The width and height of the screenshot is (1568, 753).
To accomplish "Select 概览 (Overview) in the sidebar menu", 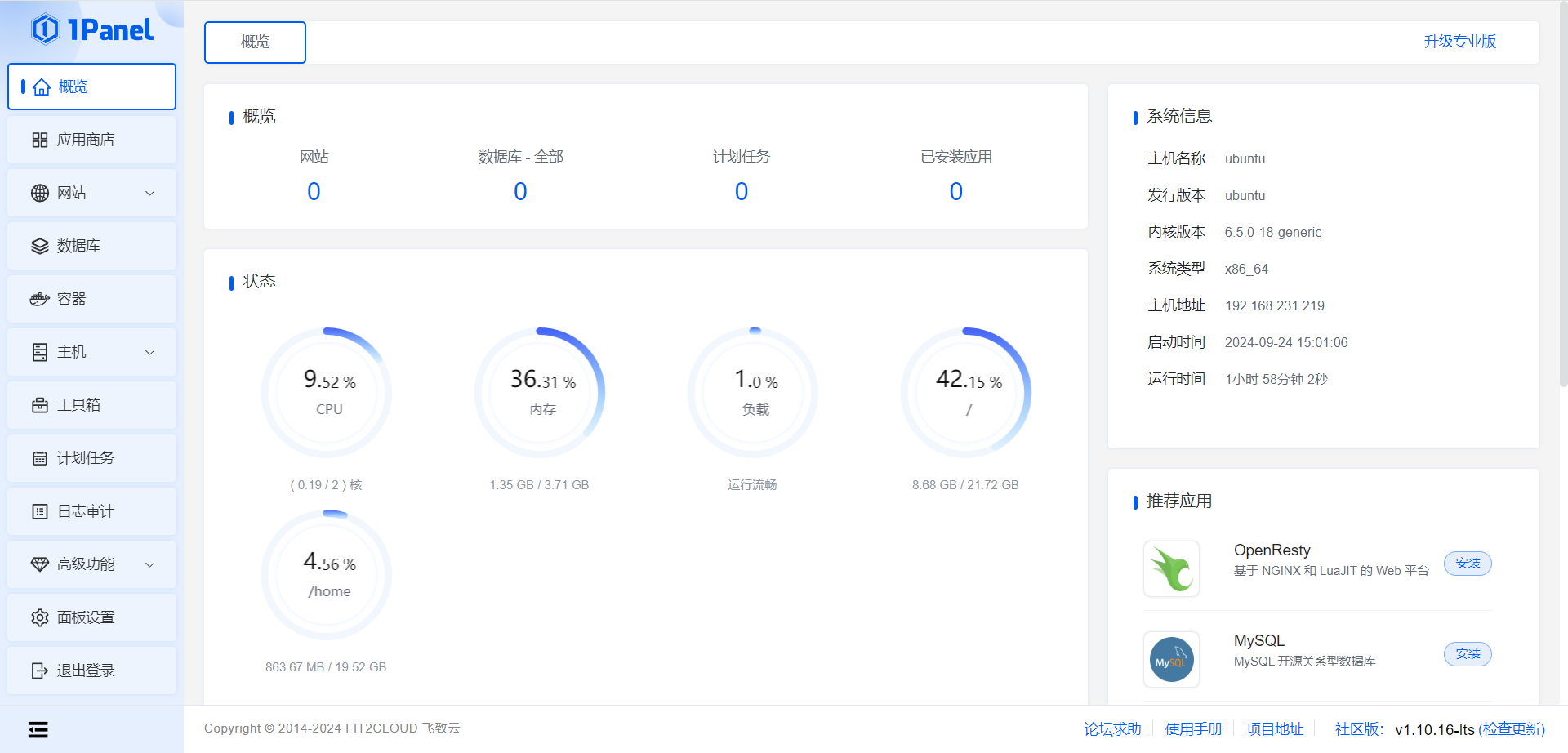I will pyautogui.click(x=91, y=87).
